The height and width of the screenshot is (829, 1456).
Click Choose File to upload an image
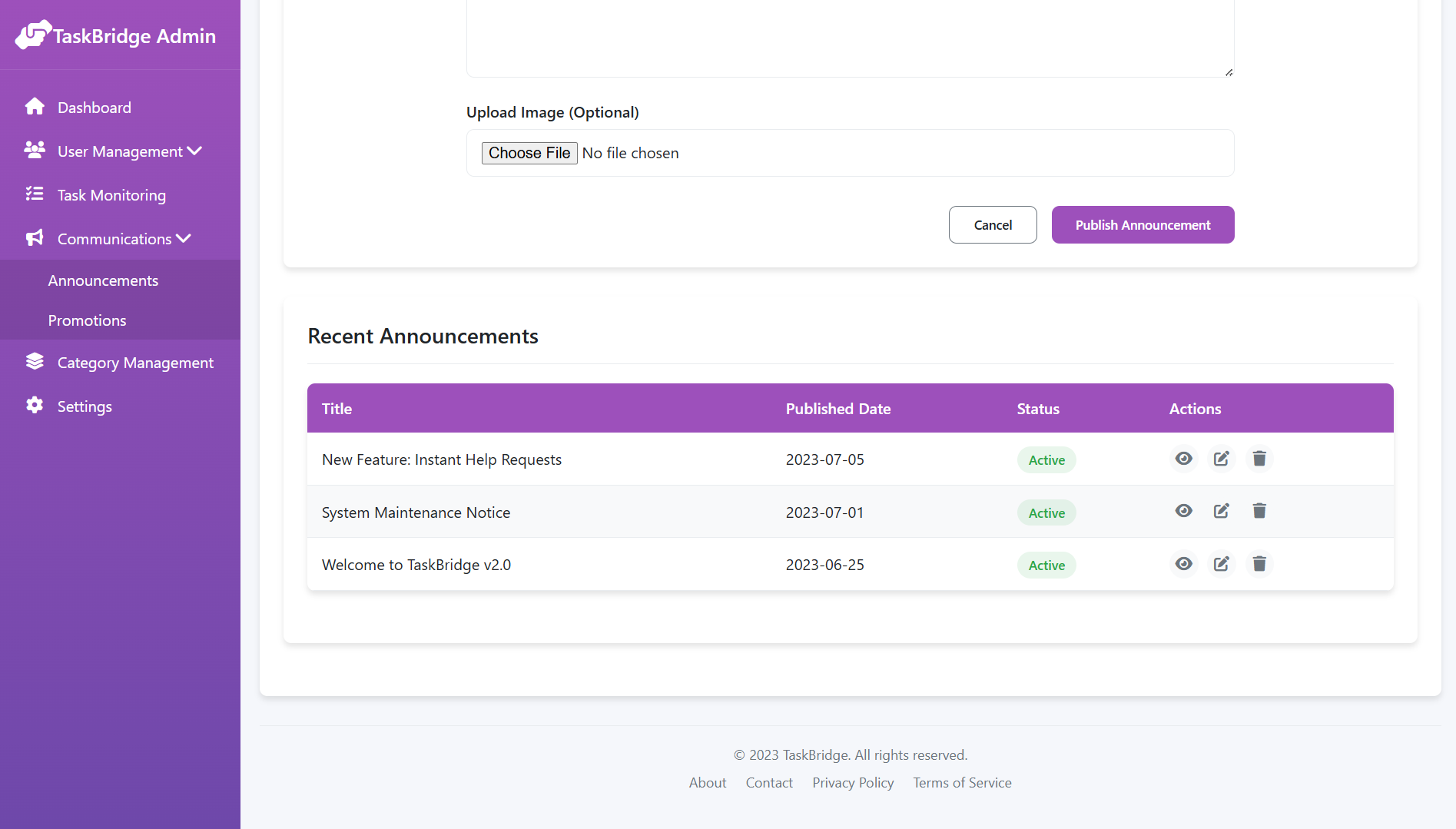point(529,153)
